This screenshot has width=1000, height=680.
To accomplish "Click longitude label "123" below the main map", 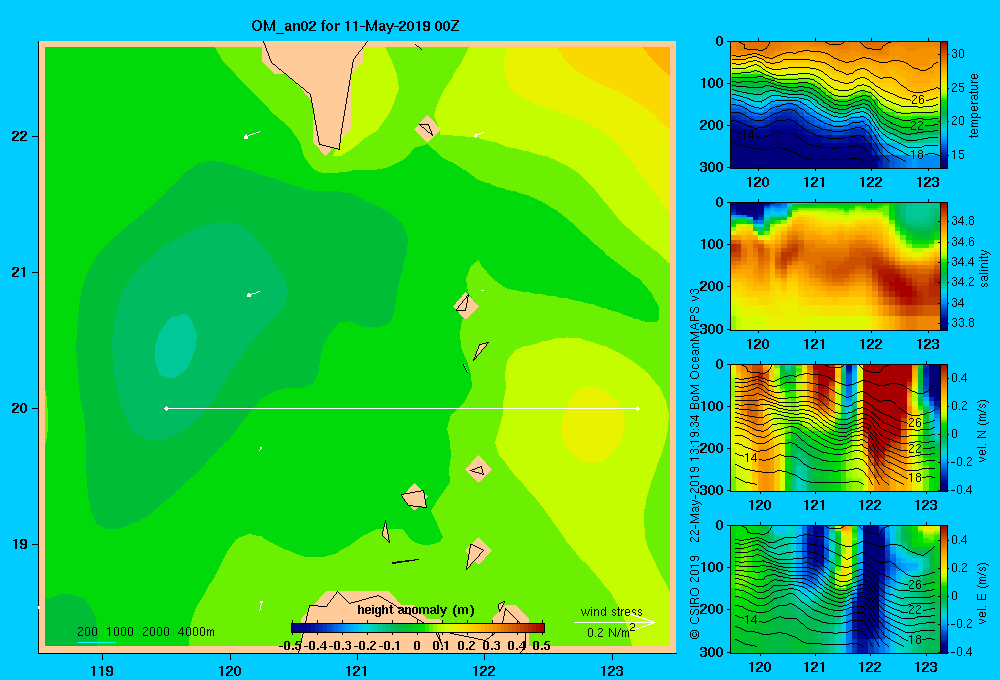I will [x=612, y=670].
